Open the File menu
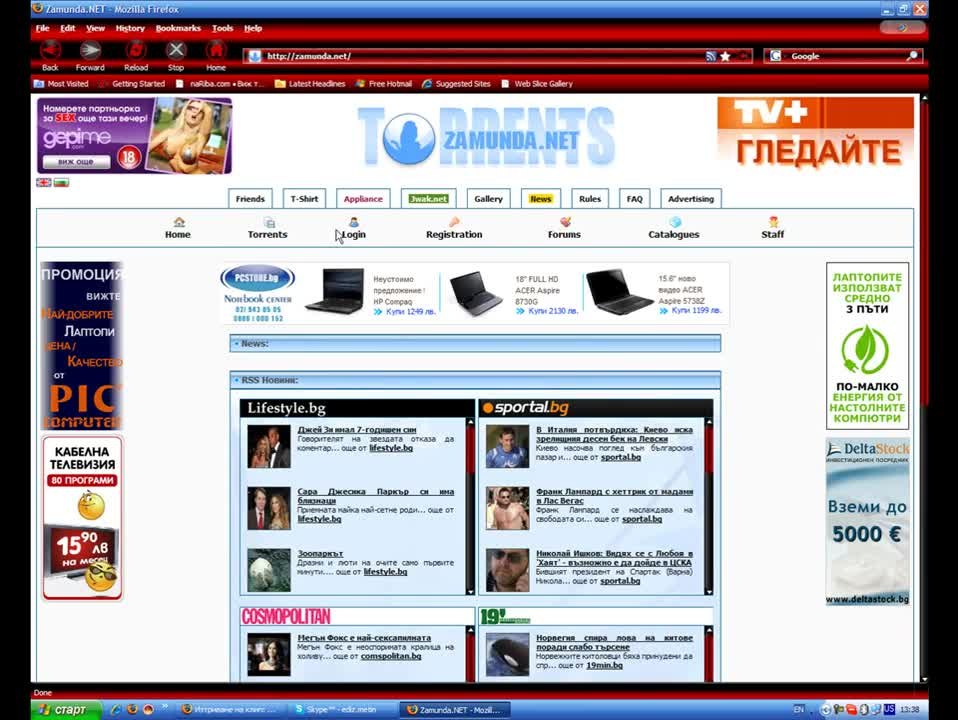This screenshot has width=958, height=720. (x=42, y=28)
